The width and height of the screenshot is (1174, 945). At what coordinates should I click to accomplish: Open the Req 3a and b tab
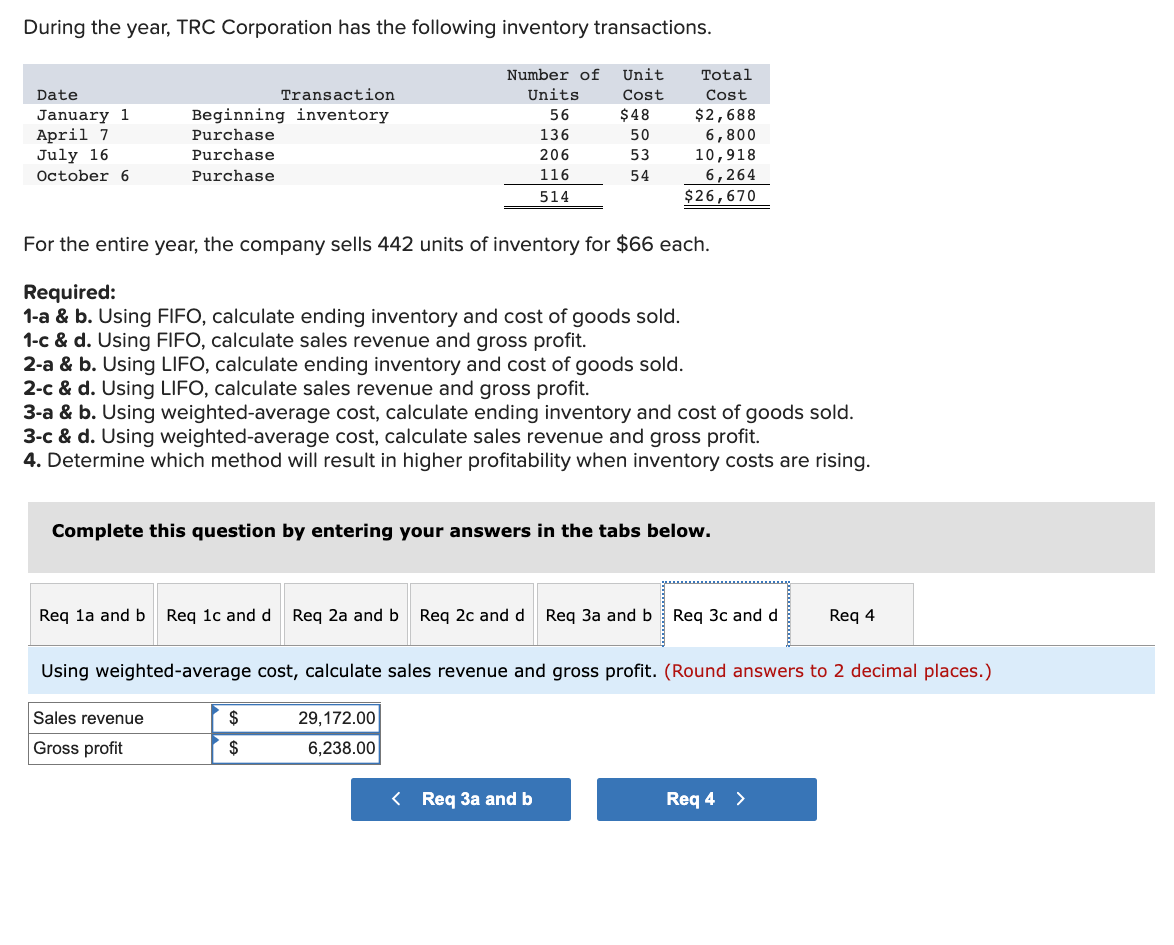[x=598, y=614]
